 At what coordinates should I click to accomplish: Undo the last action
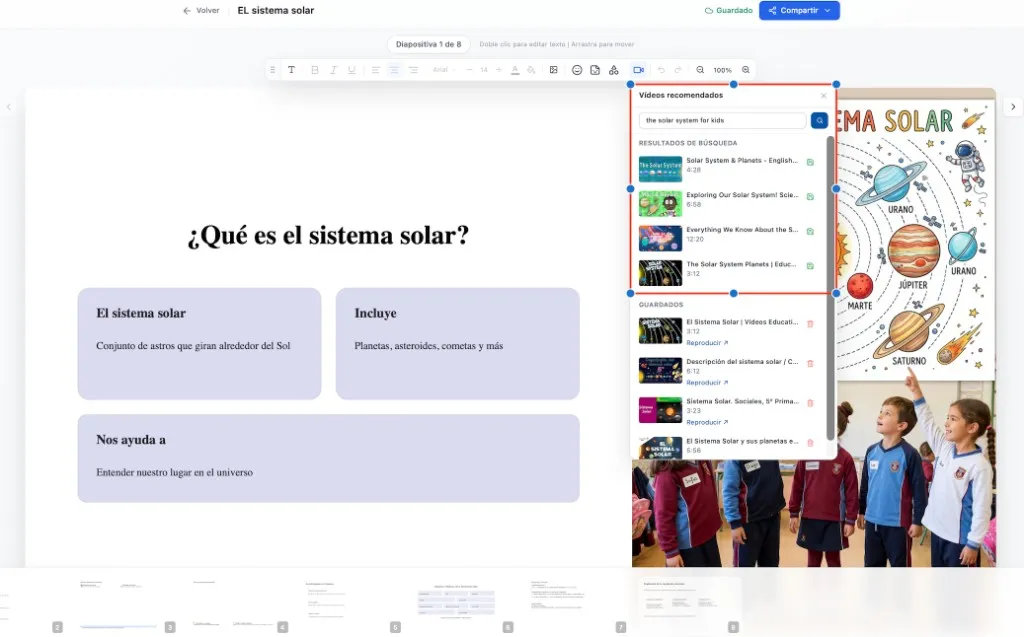pos(661,70)
